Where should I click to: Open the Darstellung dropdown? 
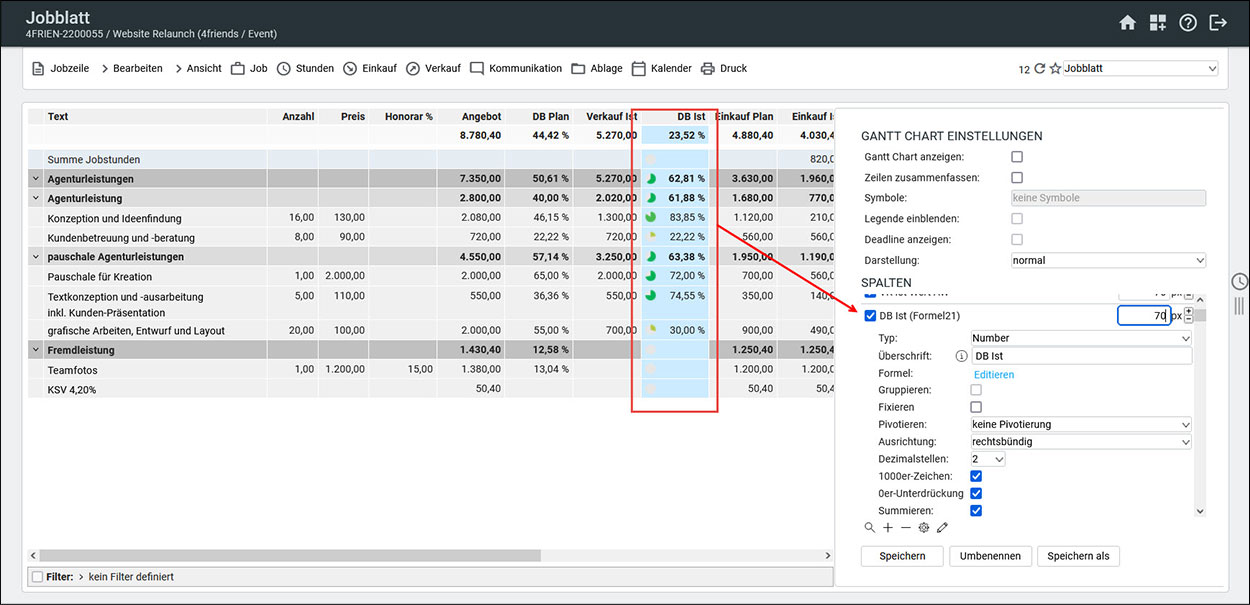1108,260
